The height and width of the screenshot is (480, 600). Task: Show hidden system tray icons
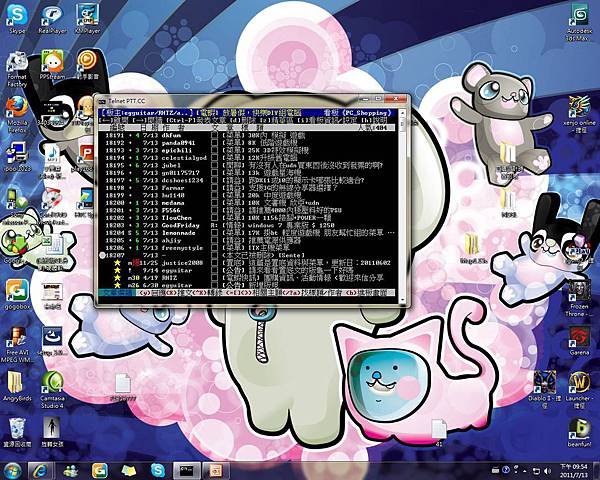525,471
